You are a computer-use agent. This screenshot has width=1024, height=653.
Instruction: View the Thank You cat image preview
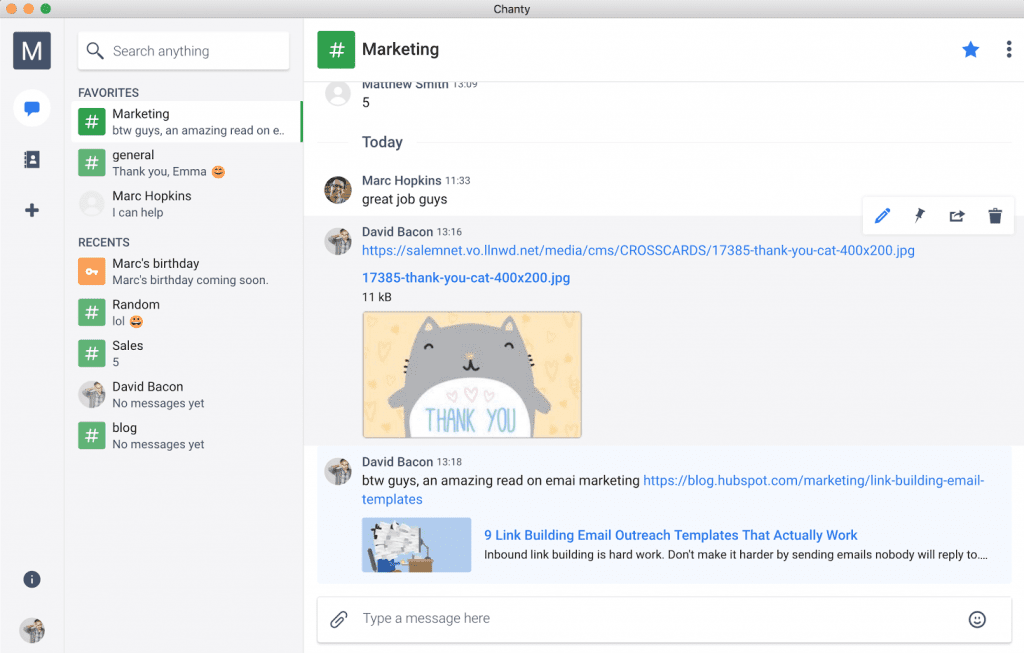coord(472,374)
